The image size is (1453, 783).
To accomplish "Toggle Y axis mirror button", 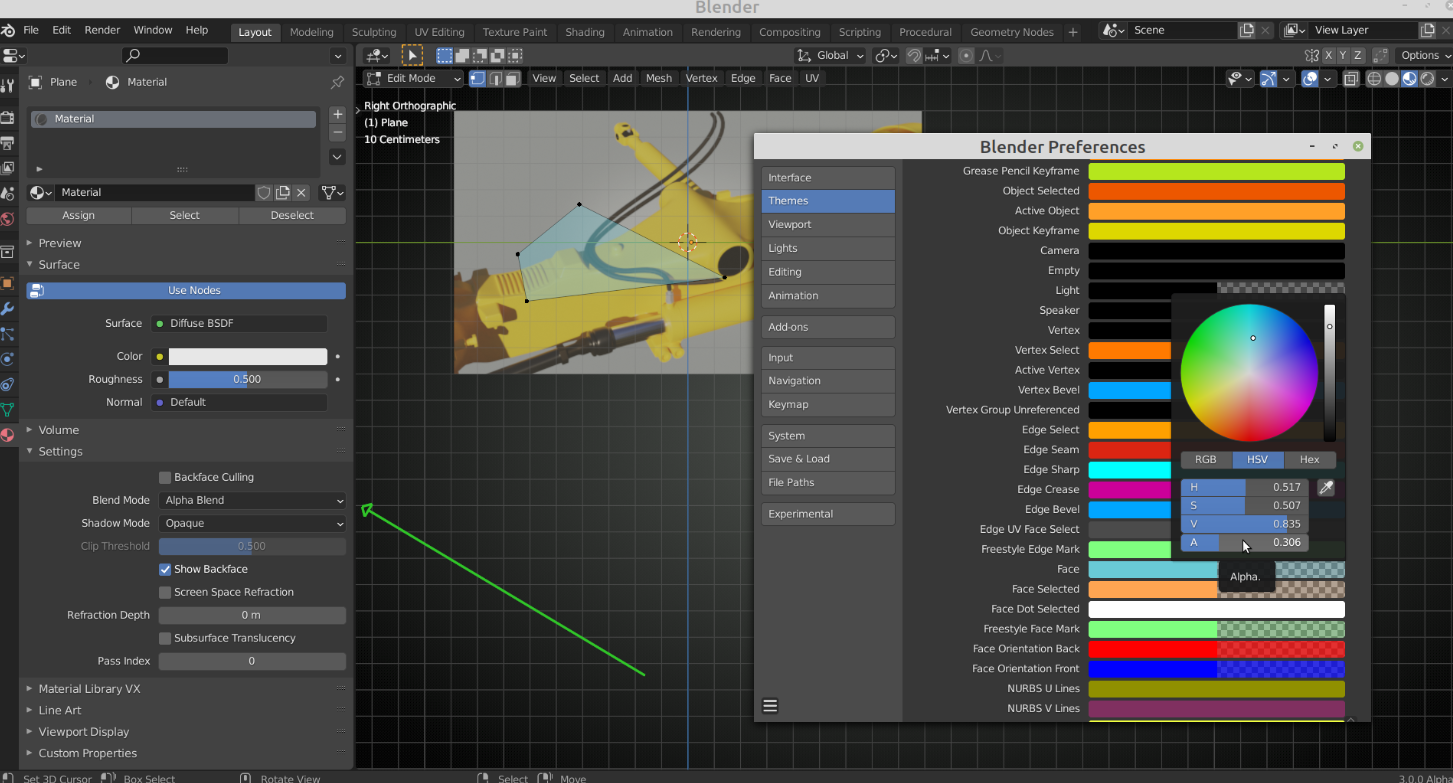I will 1344,56.
